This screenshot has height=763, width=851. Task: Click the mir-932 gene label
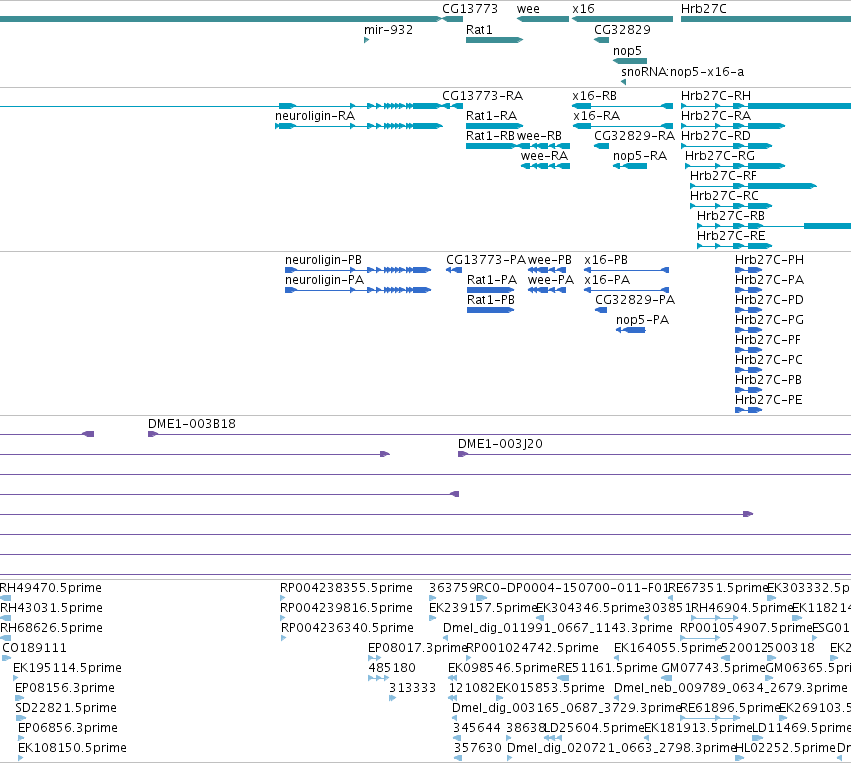[x=388, y=30]
